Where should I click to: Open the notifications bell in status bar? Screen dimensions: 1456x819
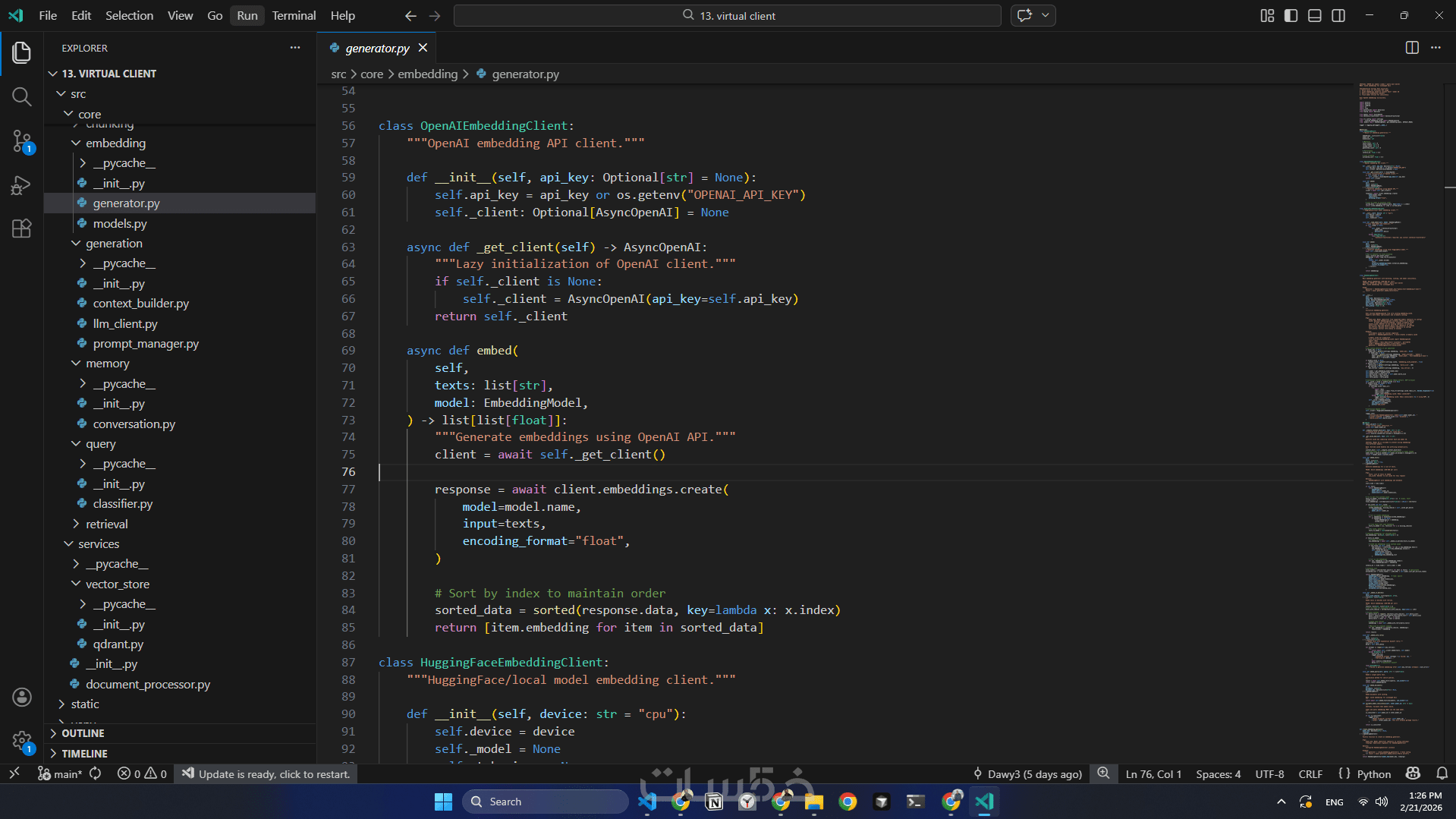tap(1442, 773)
